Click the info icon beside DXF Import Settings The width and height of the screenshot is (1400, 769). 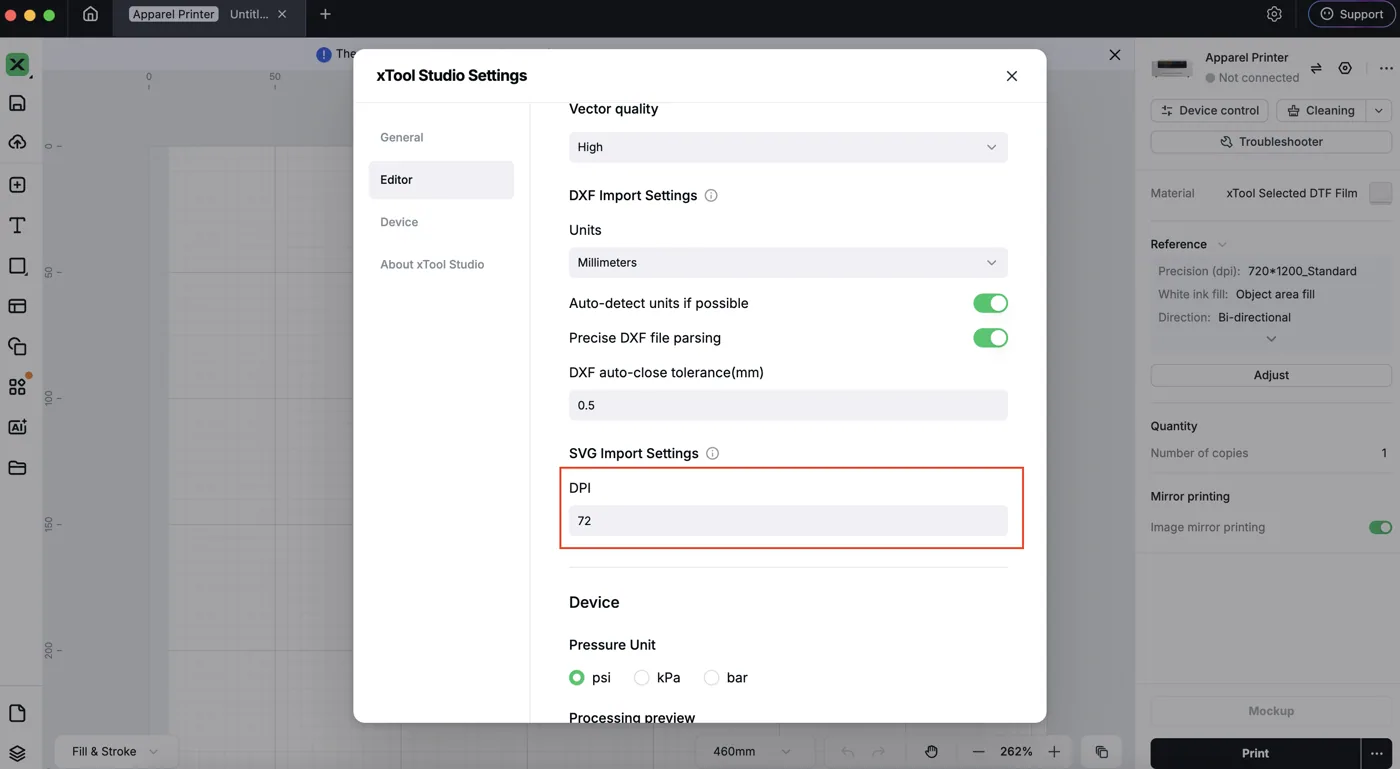[x=711, y=195]
